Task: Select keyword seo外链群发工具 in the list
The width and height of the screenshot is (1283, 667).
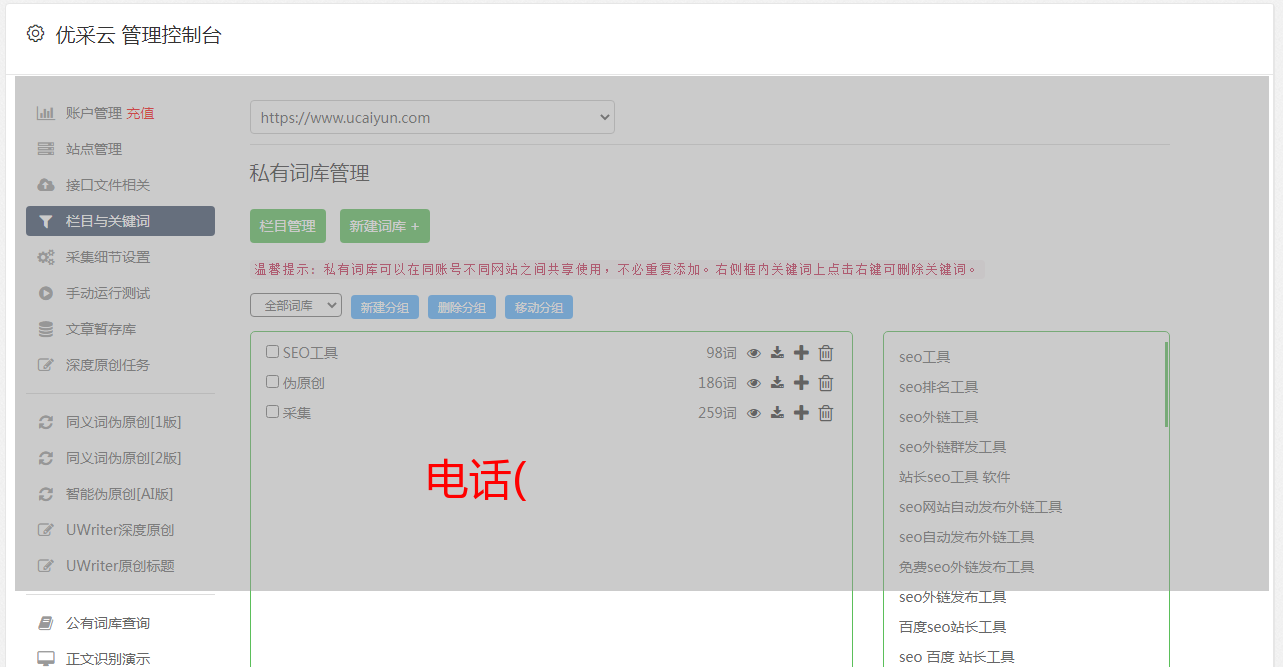Action: click(x=952, y=447)
